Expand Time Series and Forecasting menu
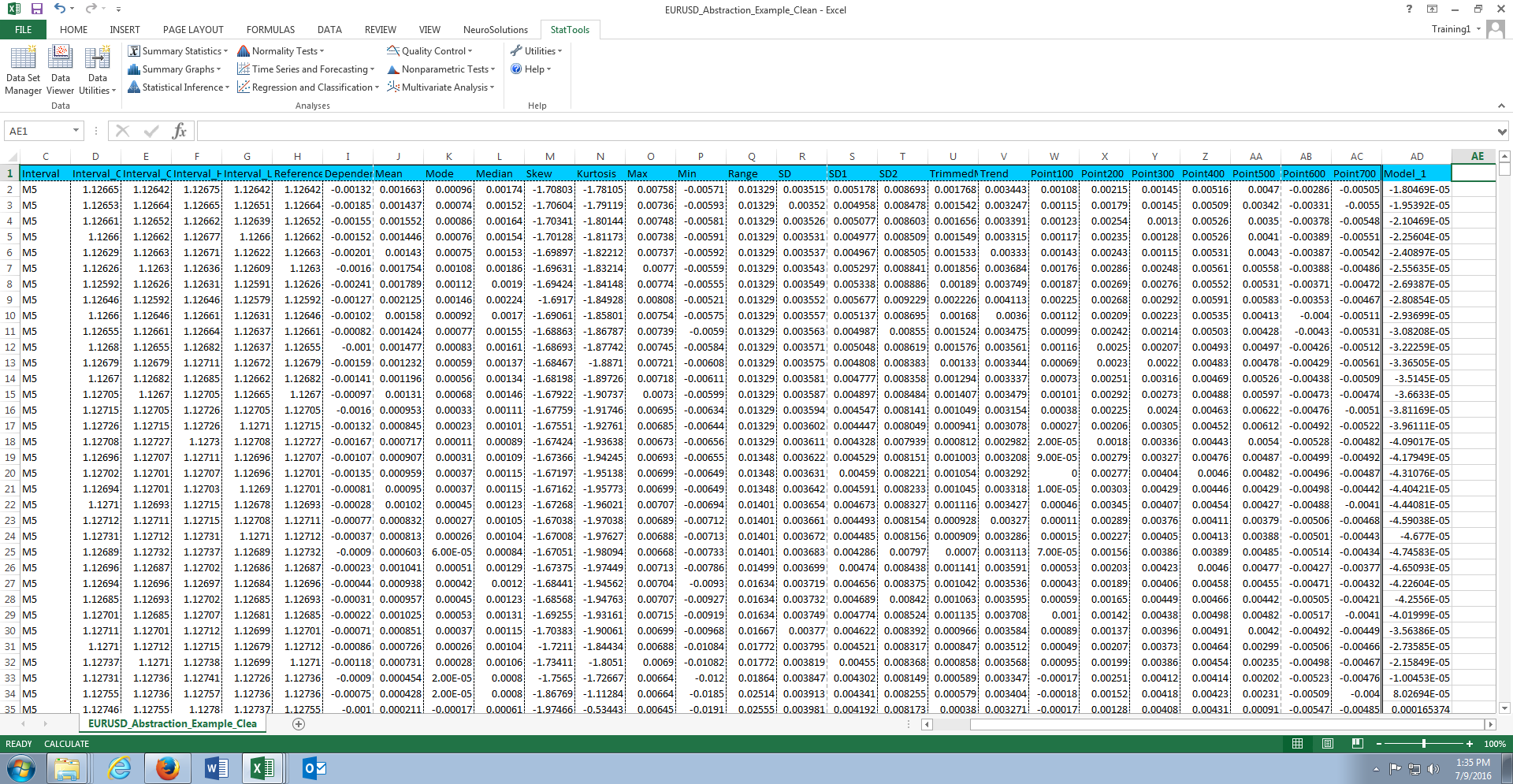Viewport: 1513px width, 784px height. pyautogui.click(x=306, y=69)
